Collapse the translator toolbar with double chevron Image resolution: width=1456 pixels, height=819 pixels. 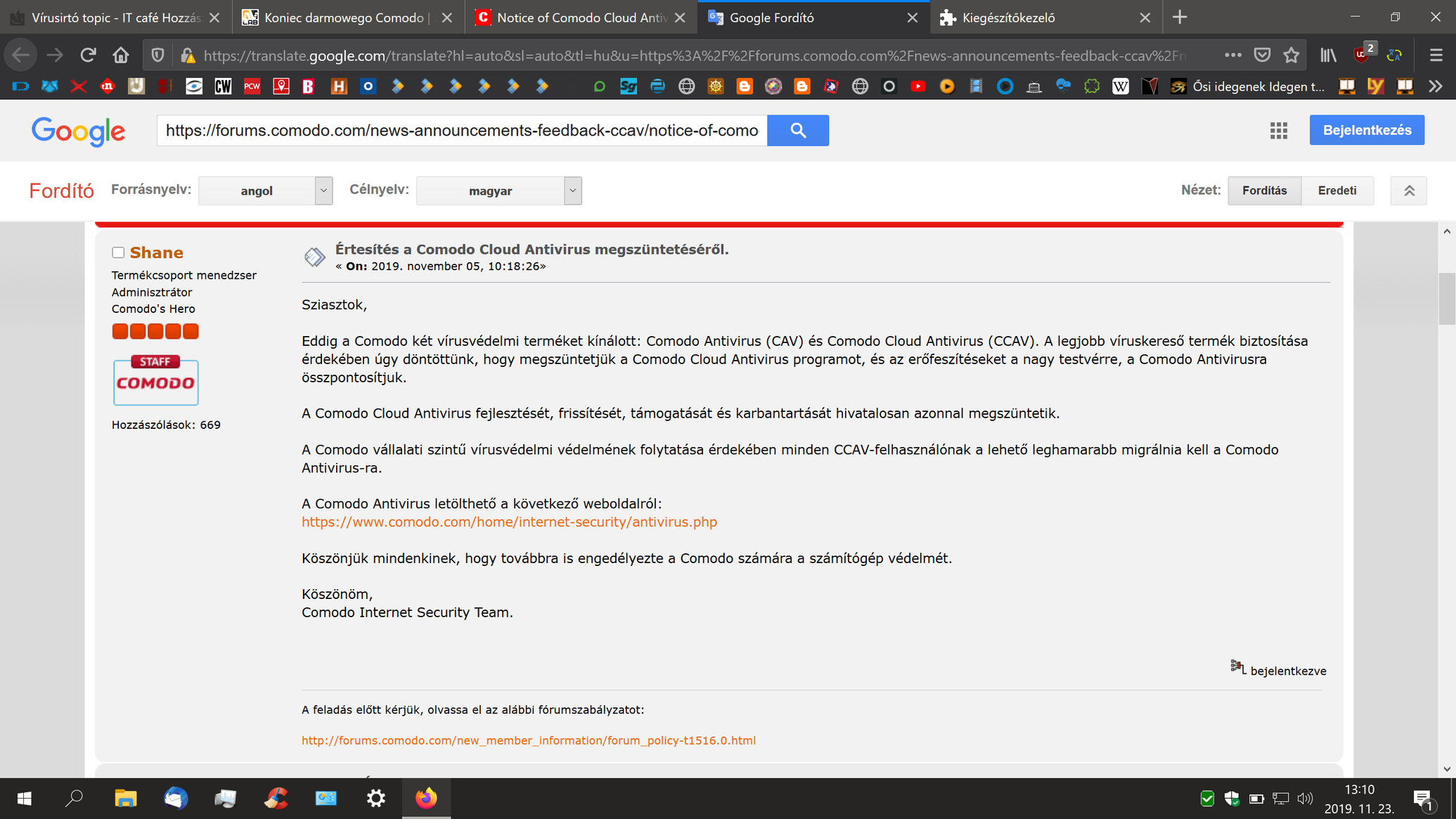1409,191
